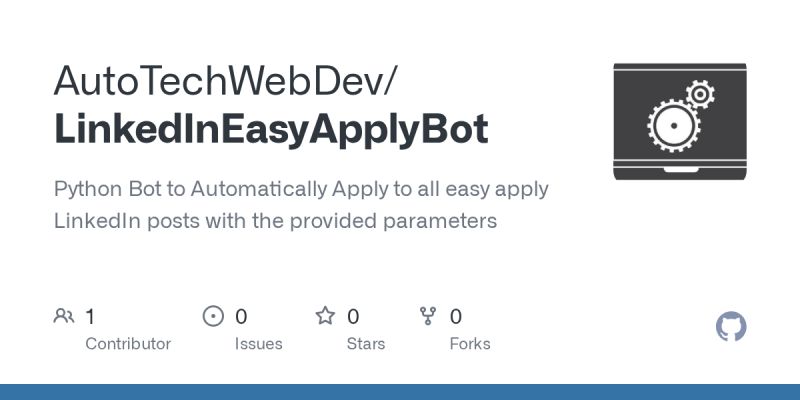Click the Python Bot description text
This screenshot has width=800, height=400.
301,205
